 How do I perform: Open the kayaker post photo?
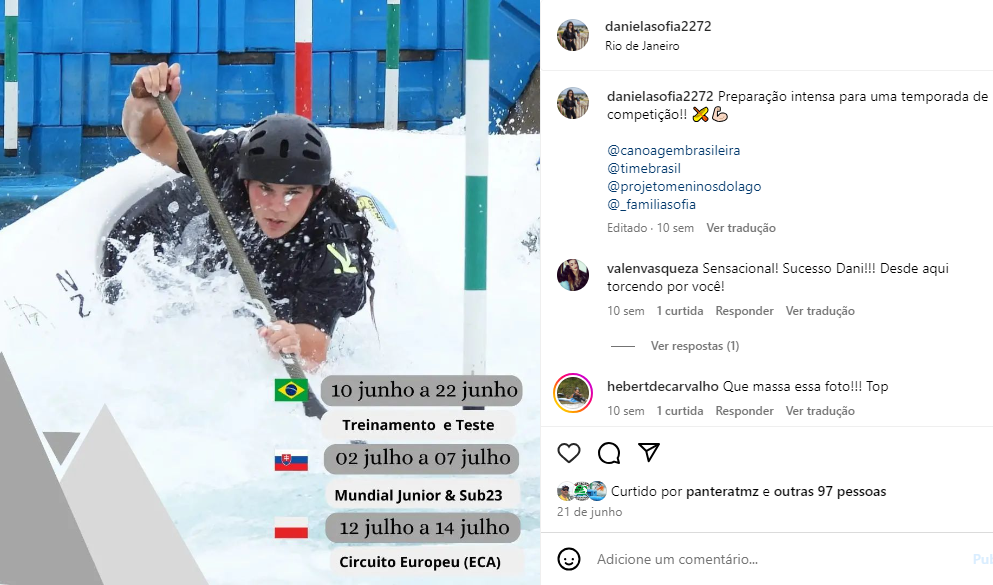pyautogui.click(x=270, y=292)
